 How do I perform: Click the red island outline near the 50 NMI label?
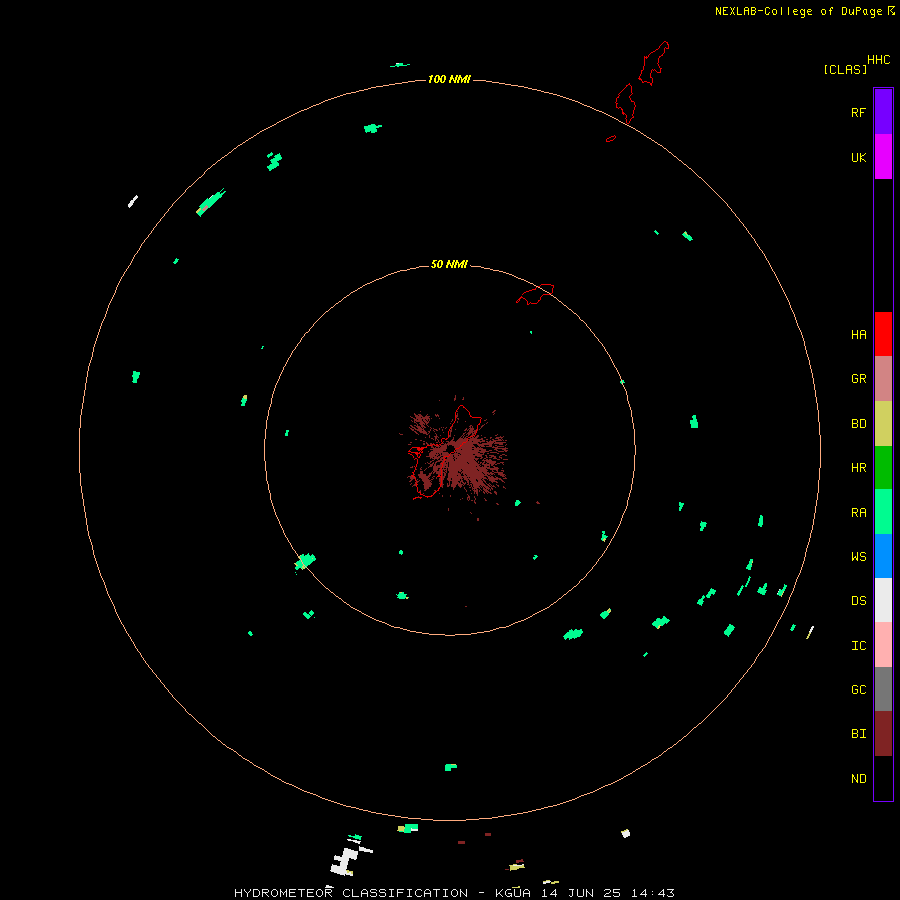[x=535, y=294]
